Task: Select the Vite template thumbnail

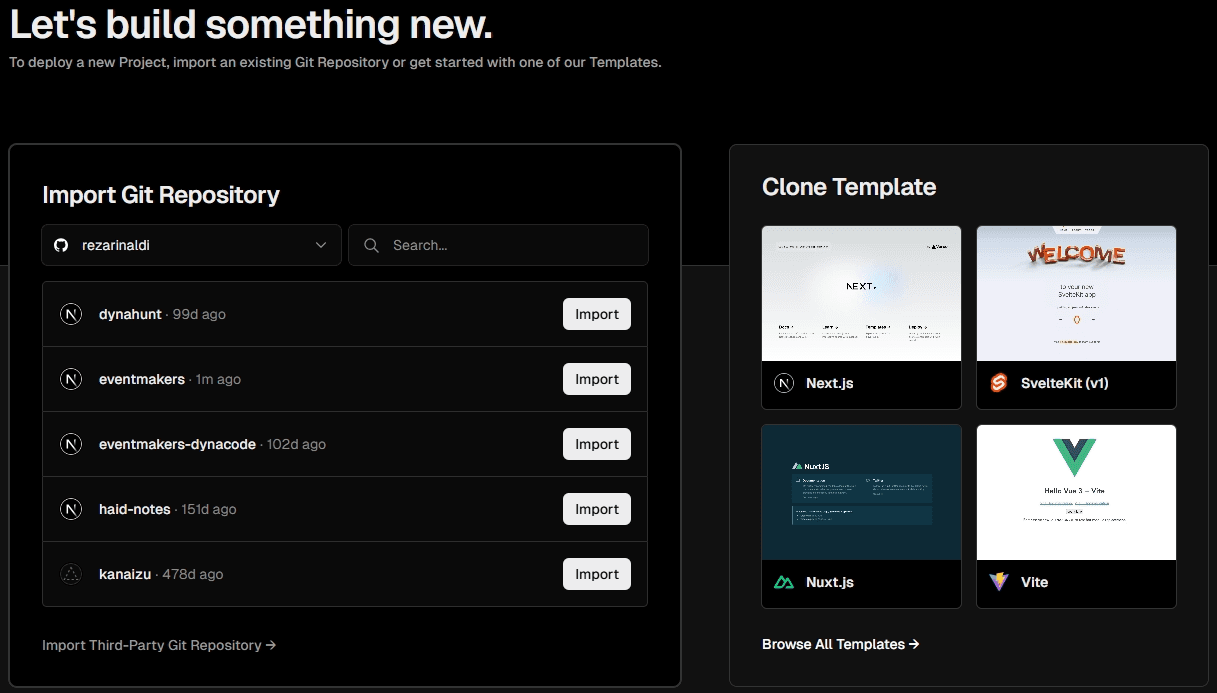Action: pos(1076,492)
